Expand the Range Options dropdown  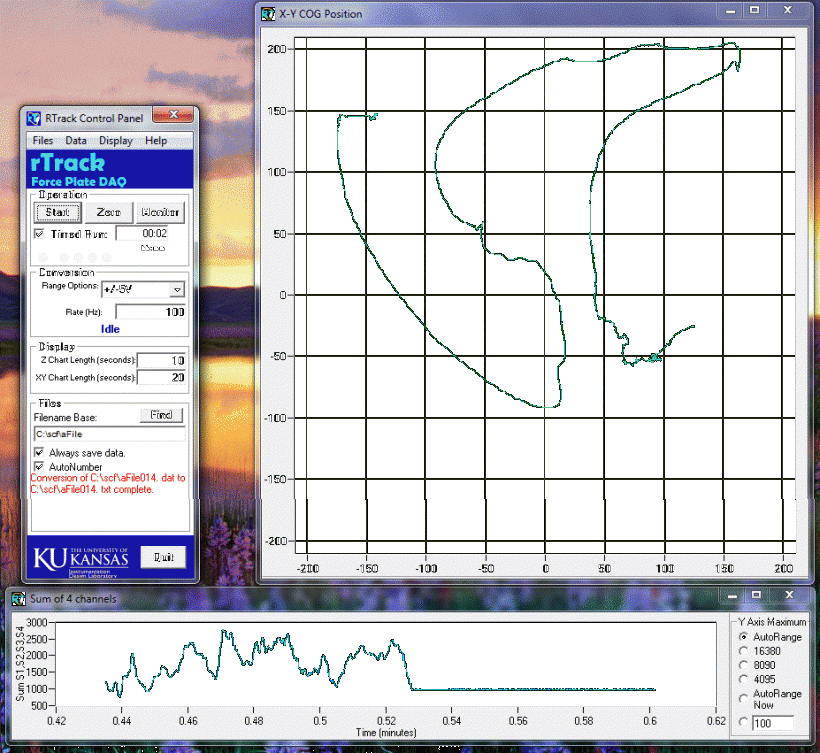(x=177, y=289)
